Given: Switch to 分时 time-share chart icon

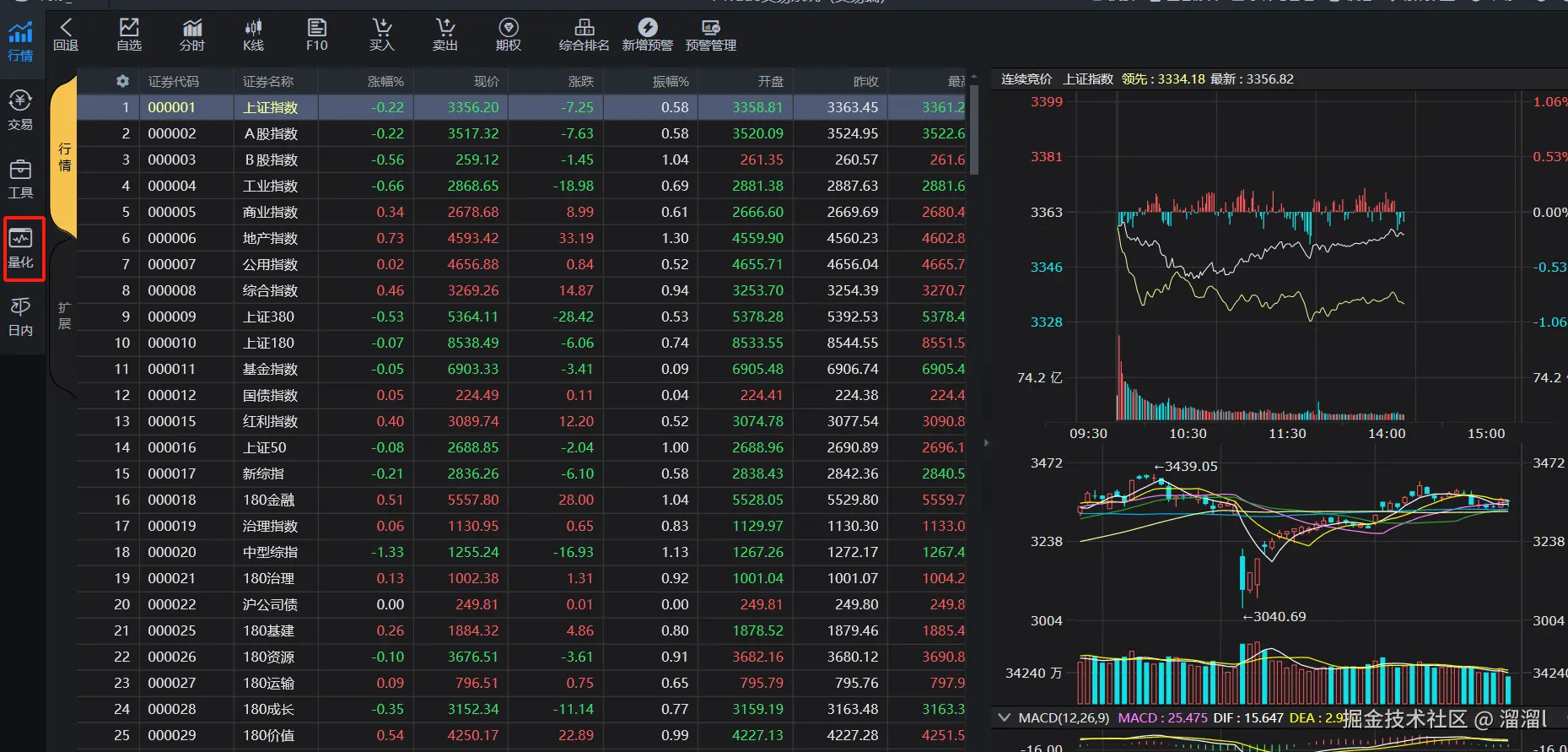Looking at the screenshot, I should 192,35.
